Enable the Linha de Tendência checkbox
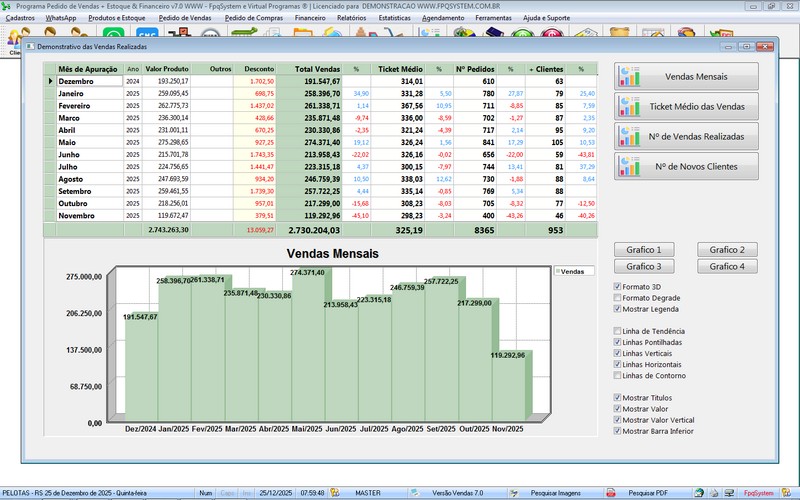 tap(616, 331)
